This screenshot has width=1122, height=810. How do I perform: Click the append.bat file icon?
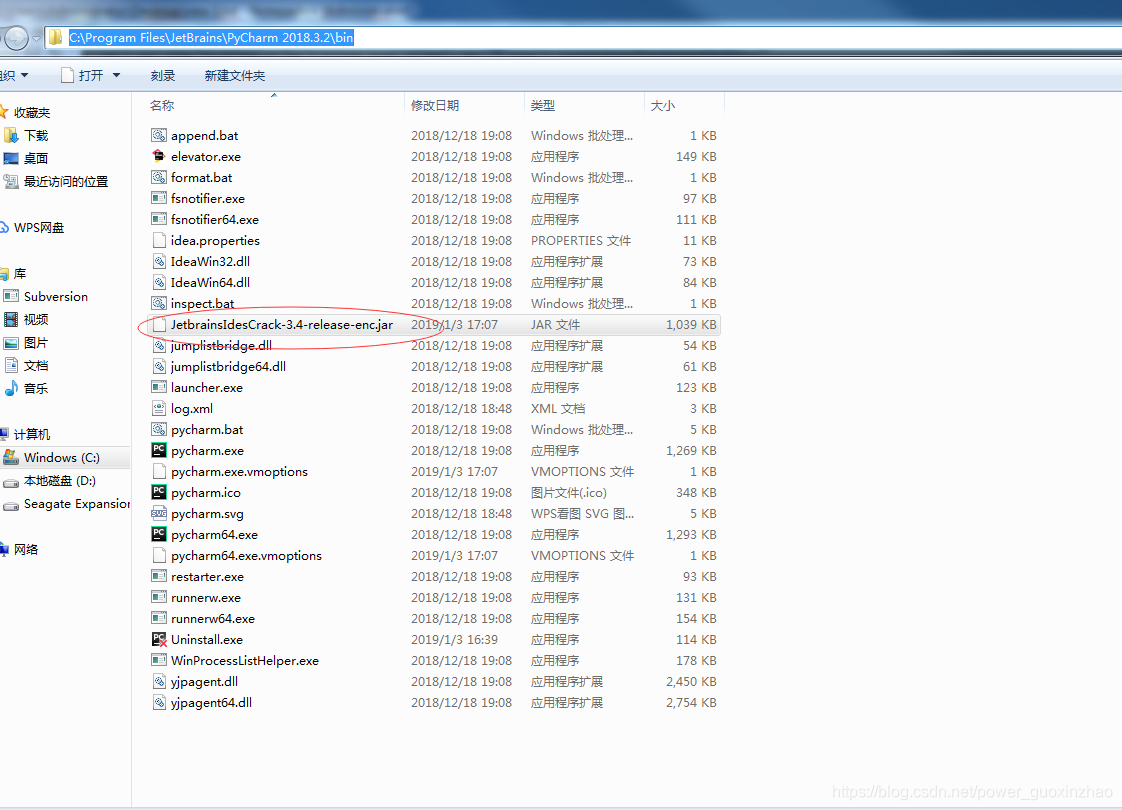click(x=159, y=135)
